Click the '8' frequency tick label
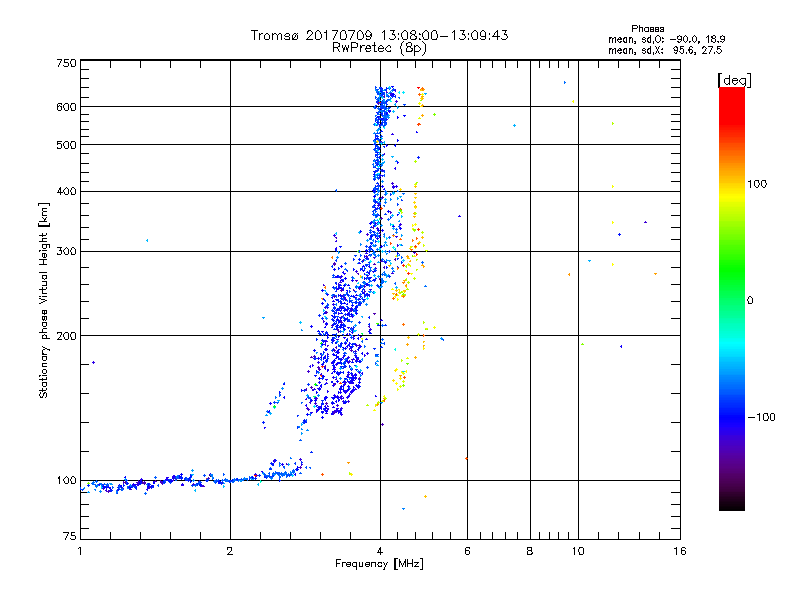800x600 pixels. click(x=530, y=551)
